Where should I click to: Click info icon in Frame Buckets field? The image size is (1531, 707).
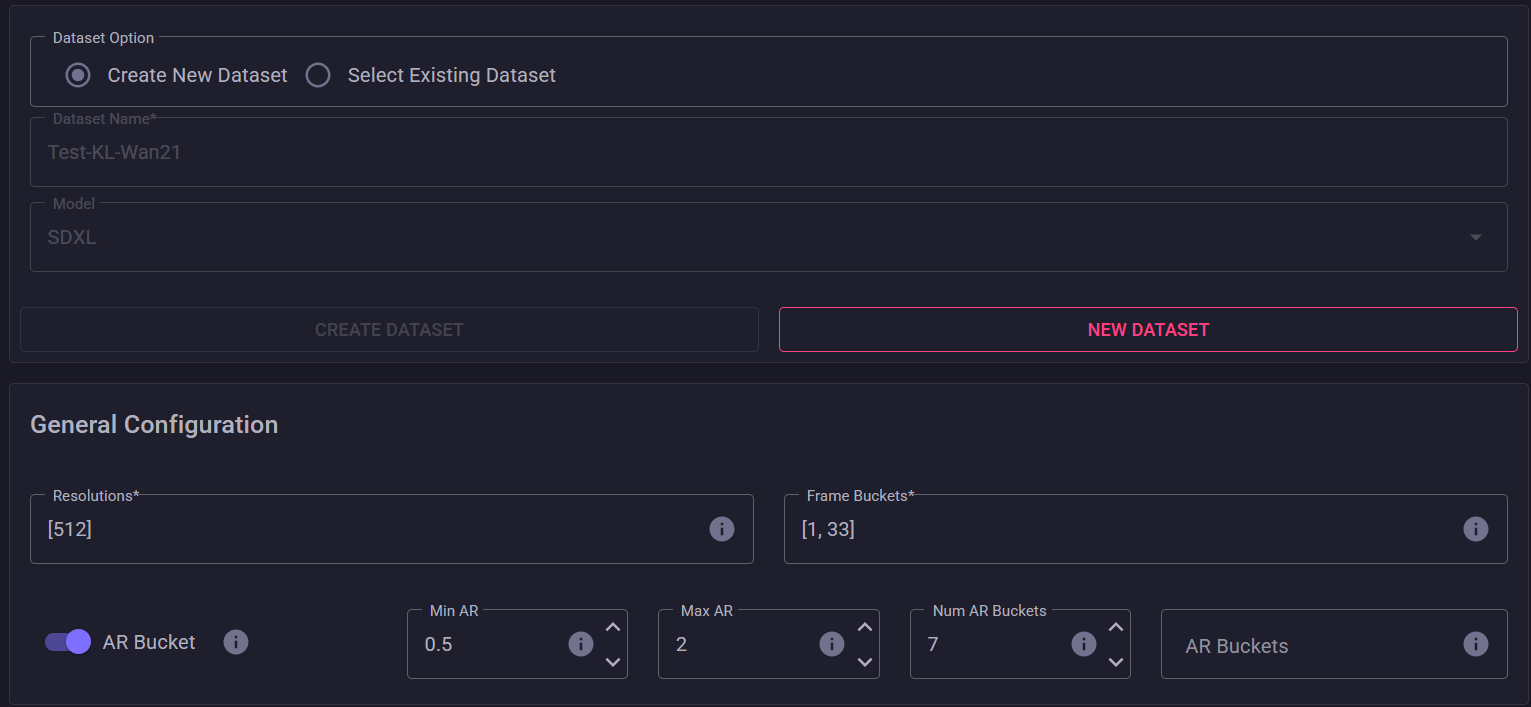(1475, 529)
